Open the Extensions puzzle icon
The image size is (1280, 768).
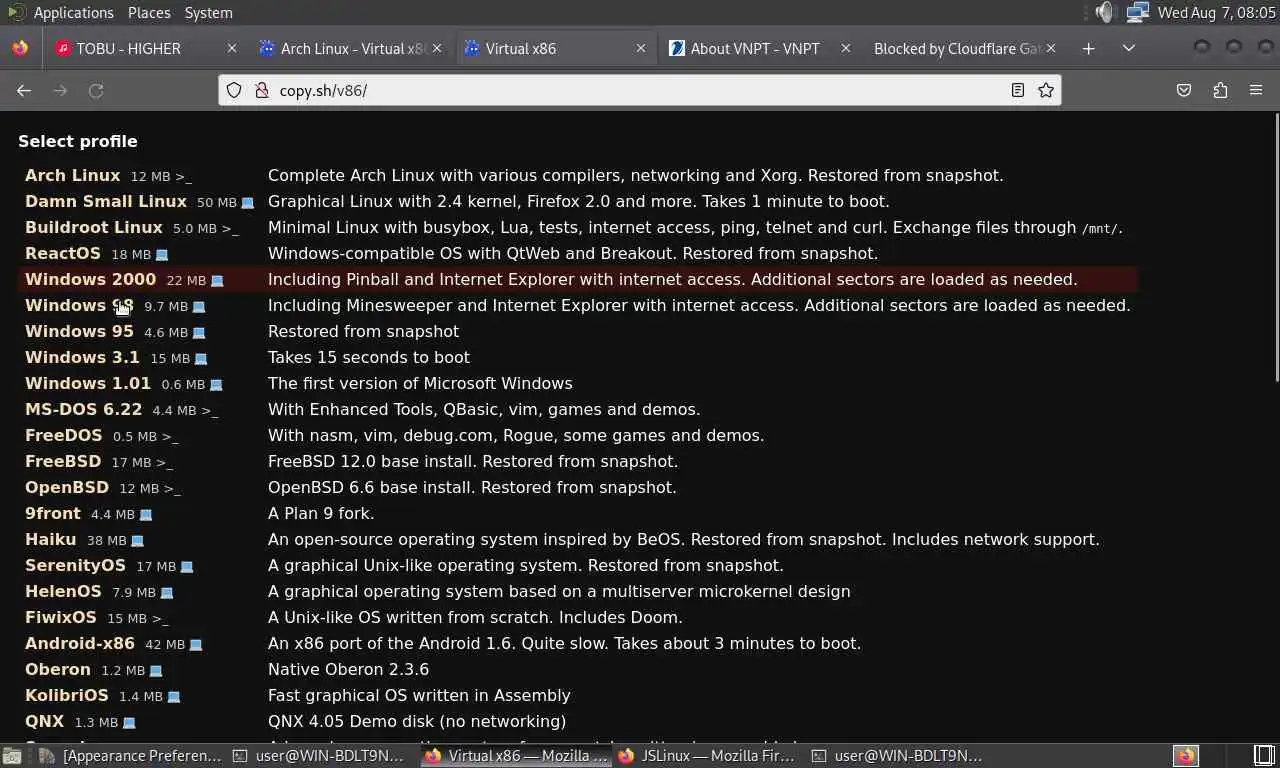tap(1220, 90)
